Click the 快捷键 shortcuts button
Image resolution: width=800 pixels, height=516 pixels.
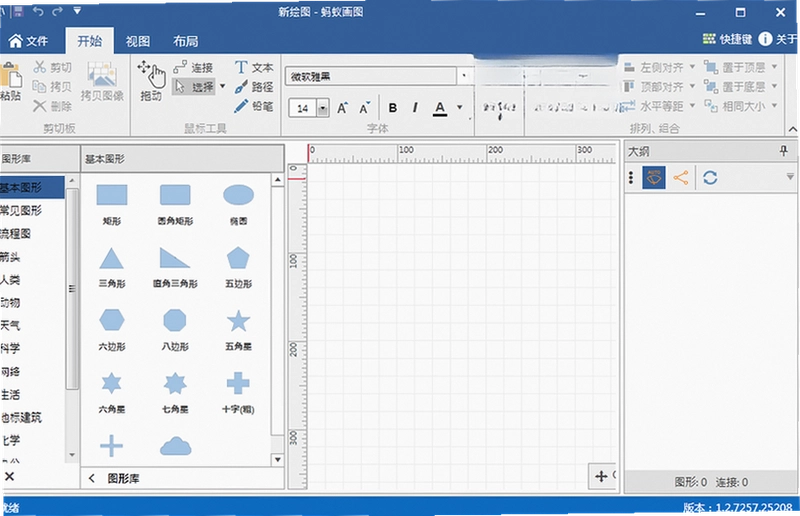tap(728, 39)
